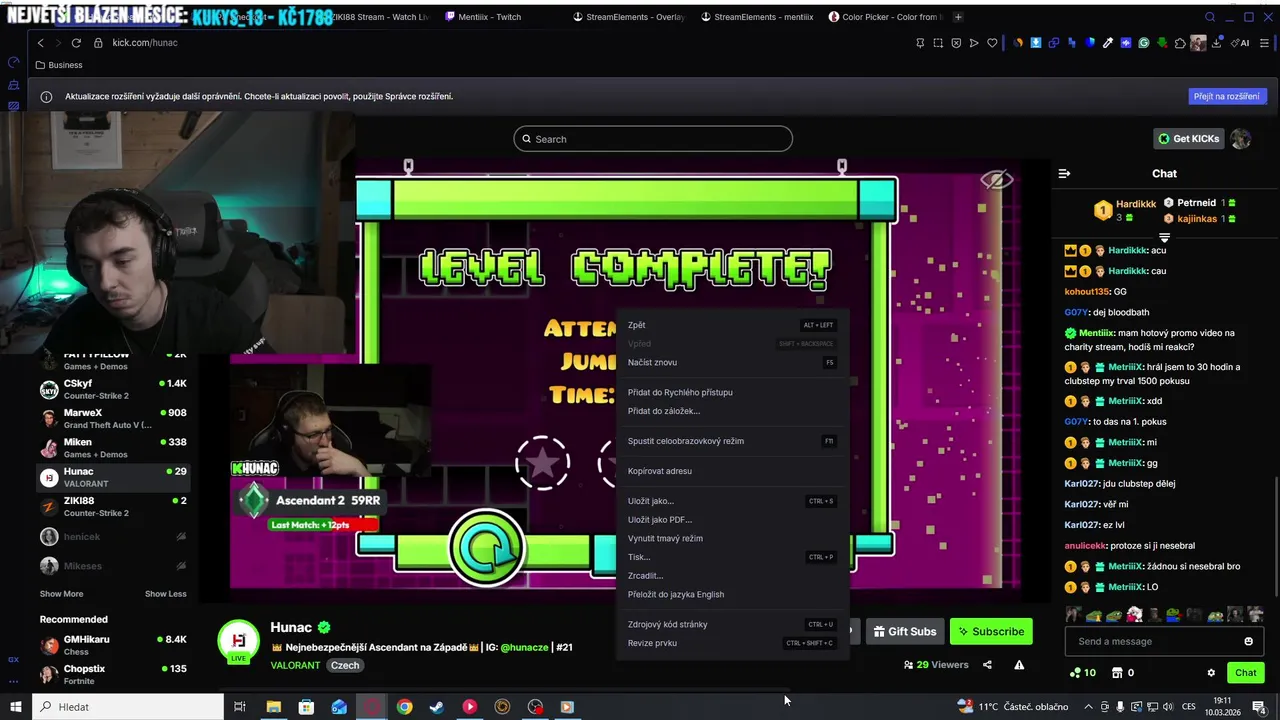Open Steam from the taskbar
This screenshot has height=720, width=1280.
tap(437, 707)
